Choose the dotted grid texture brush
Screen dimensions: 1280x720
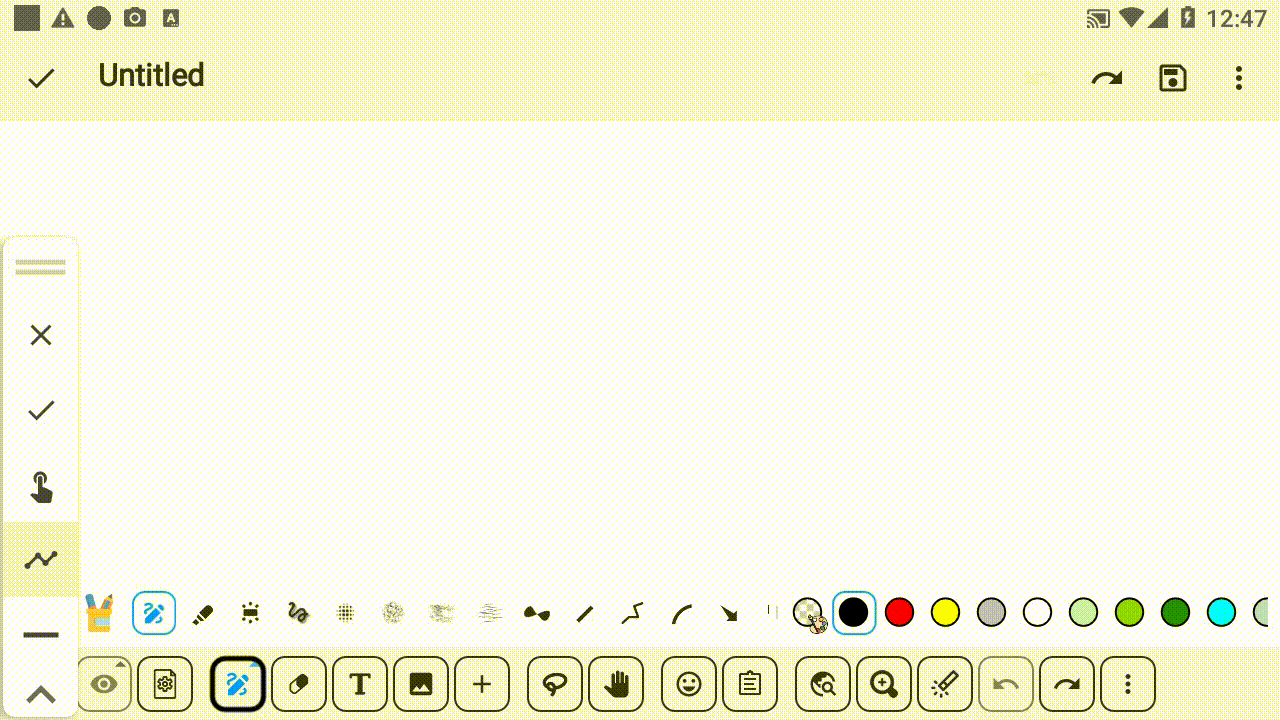[x=346, y=613]
